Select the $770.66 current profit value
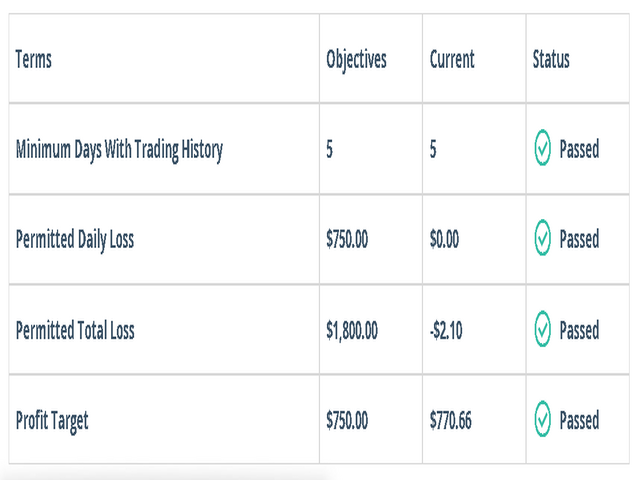640x480 pixels. point(451,420)
